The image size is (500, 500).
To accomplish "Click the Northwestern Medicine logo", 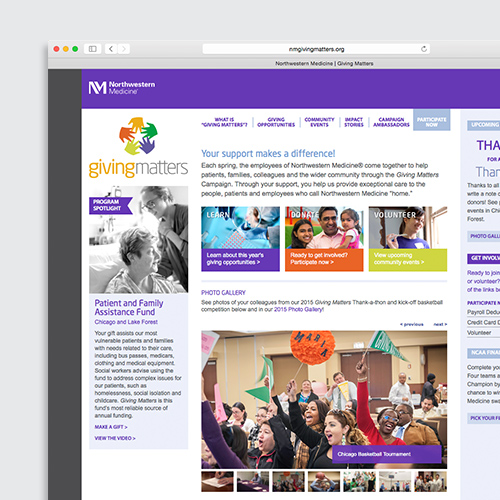I will tap(122, 88).
